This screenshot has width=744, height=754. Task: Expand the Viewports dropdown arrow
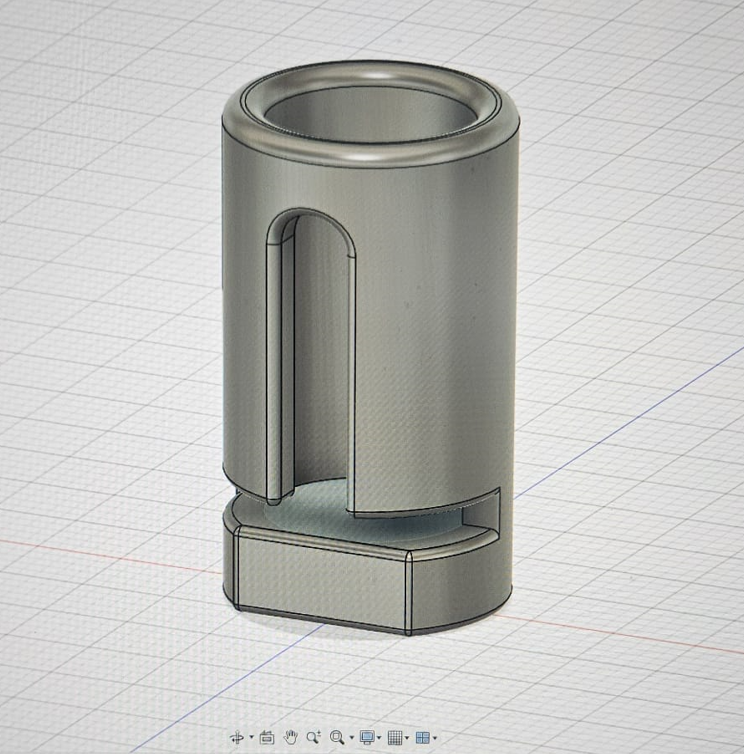coord(435,737)
